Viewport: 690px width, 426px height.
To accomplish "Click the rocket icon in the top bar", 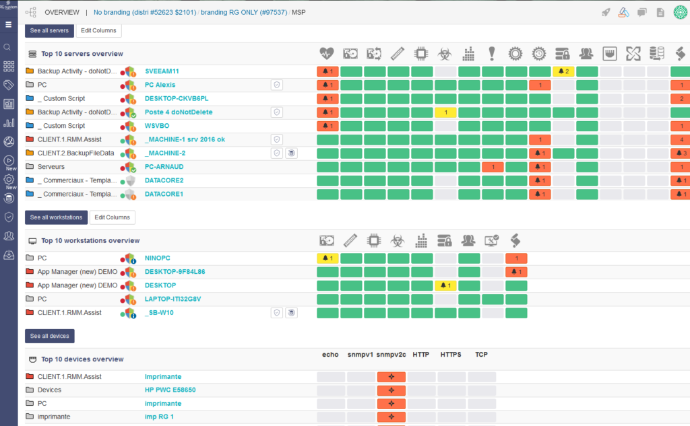I will tap(606, 12).
